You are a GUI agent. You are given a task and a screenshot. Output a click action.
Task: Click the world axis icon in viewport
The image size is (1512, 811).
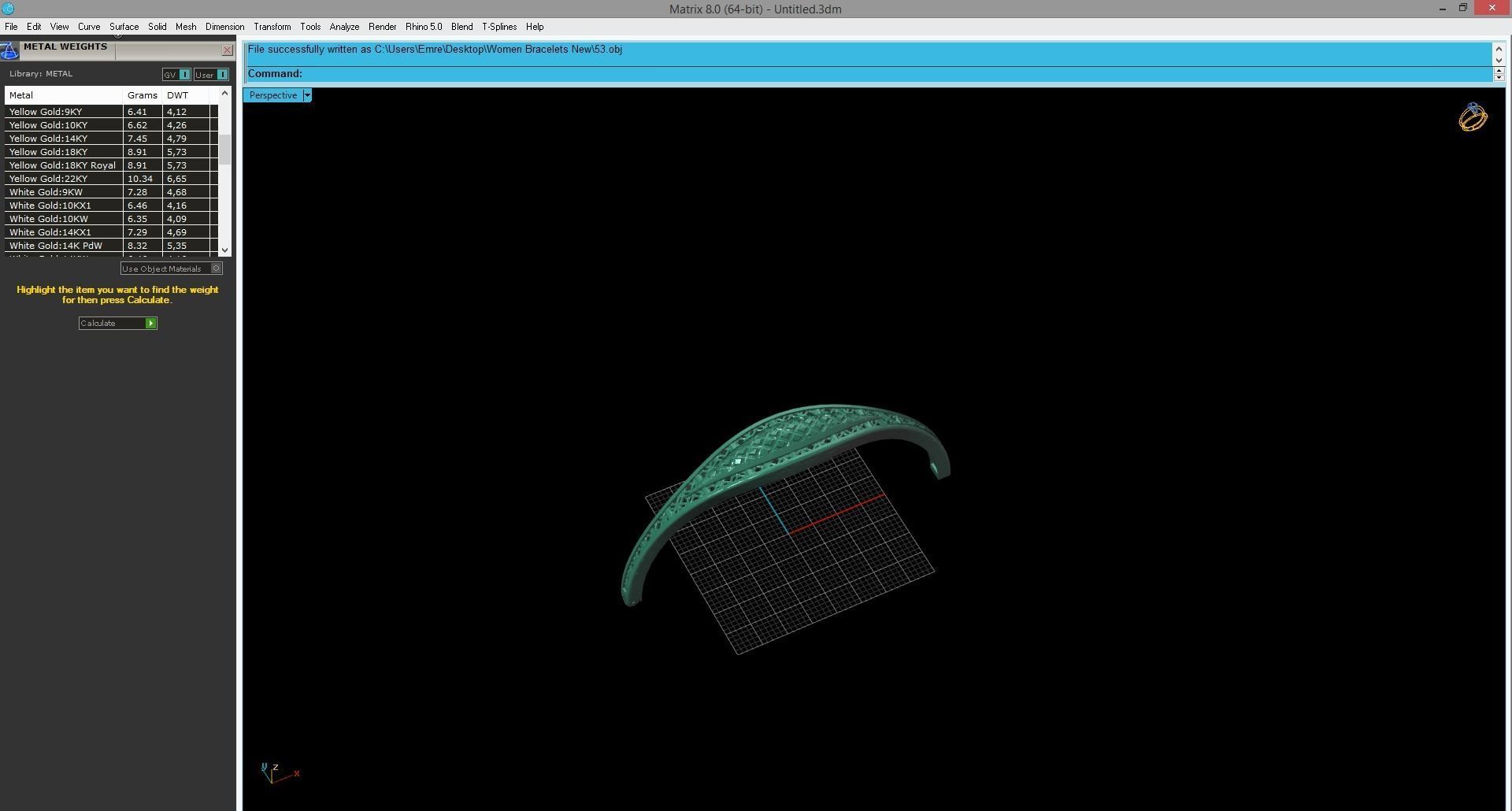pos(279,772)
